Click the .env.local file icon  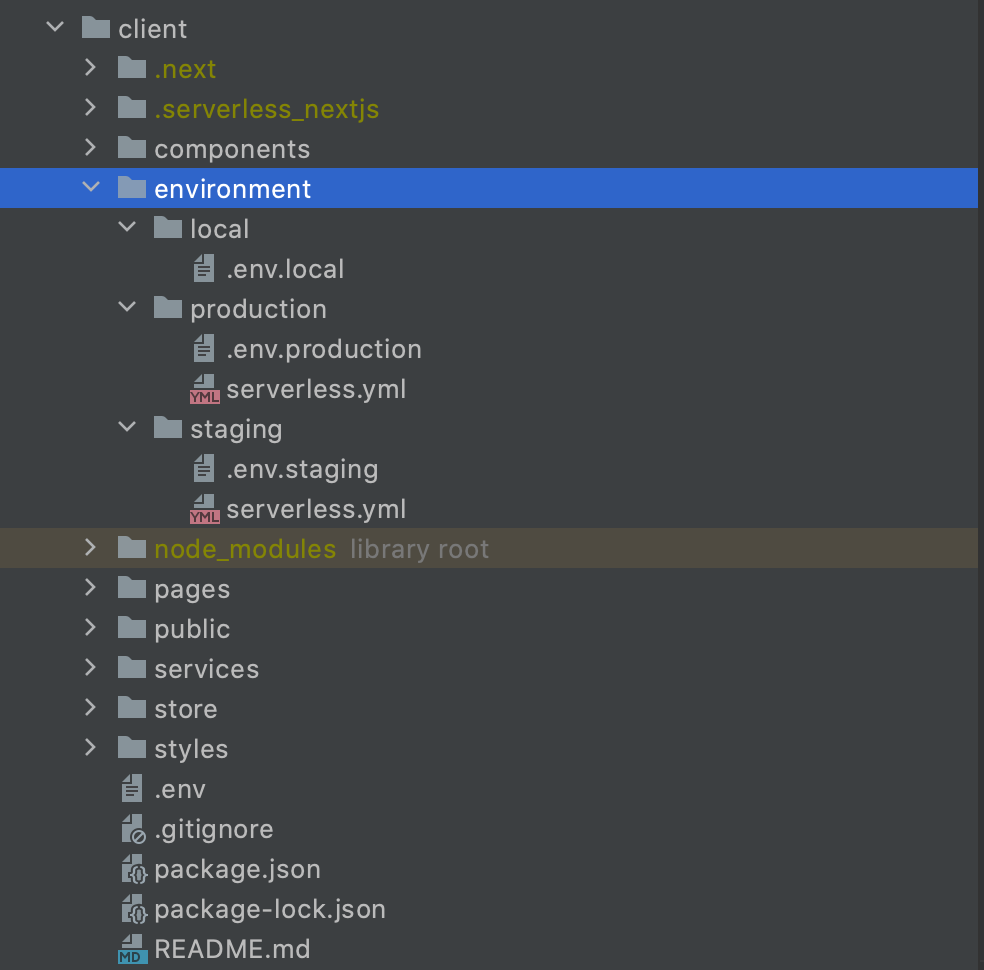[204, 269]
